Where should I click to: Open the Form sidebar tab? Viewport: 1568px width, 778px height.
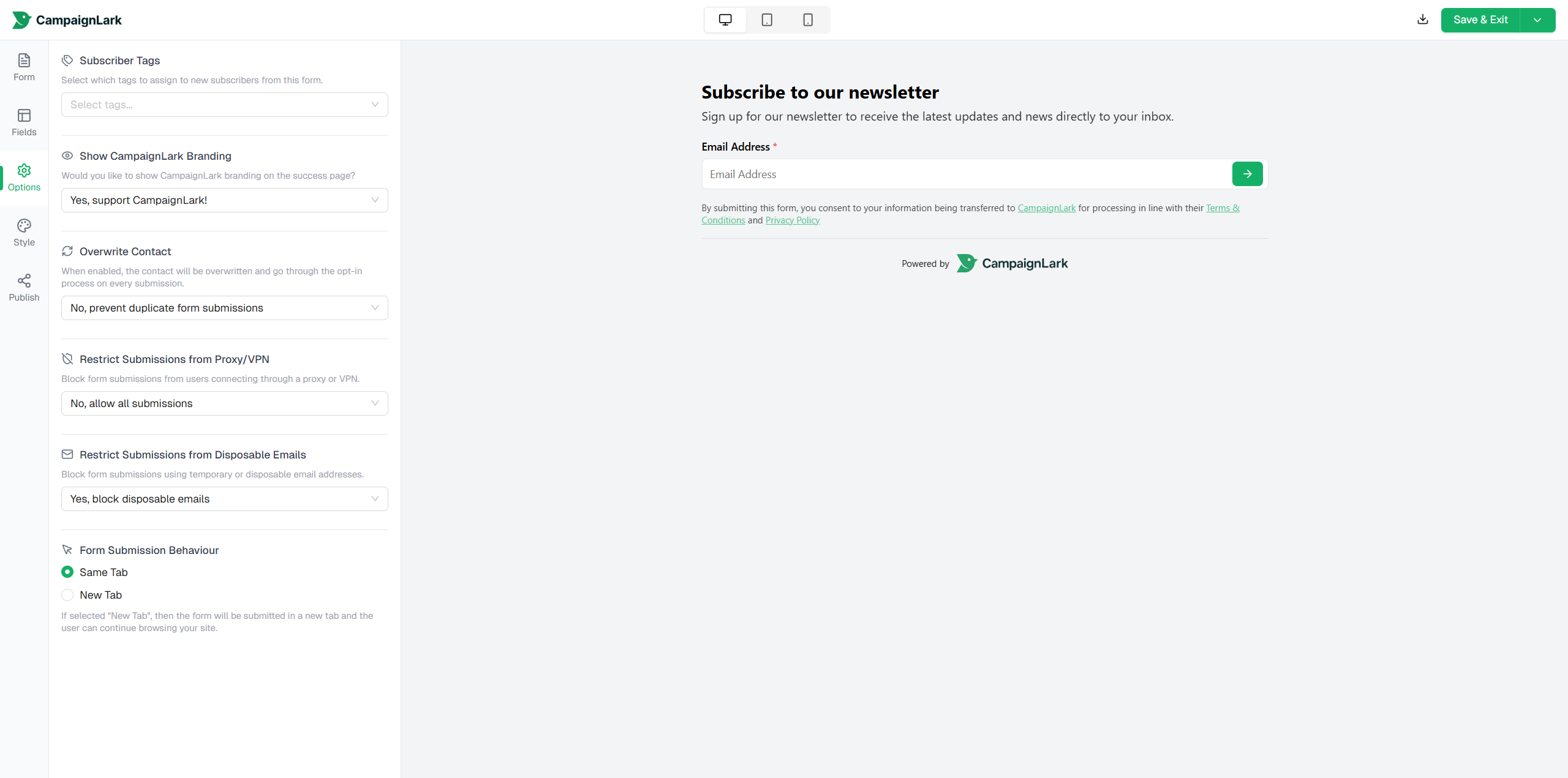tap(24, 67)
